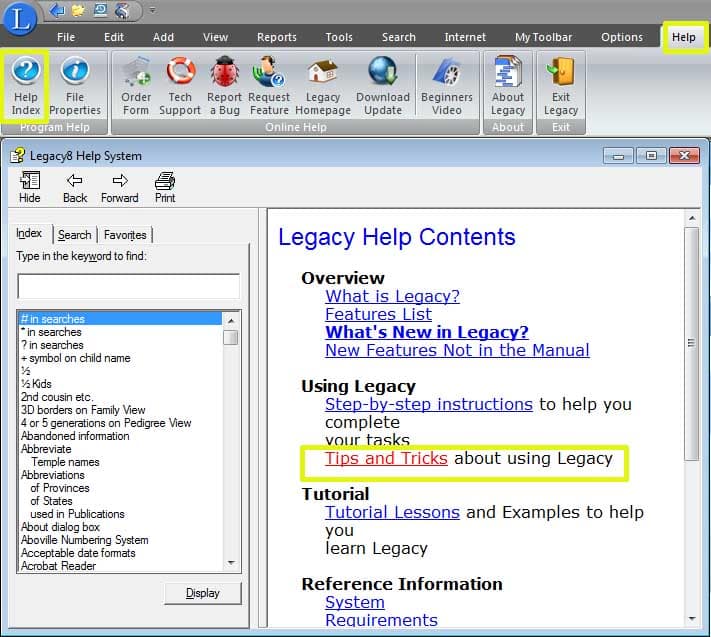Open the Add menu
This screenshot has height=637, width=711.
[163, 37]
